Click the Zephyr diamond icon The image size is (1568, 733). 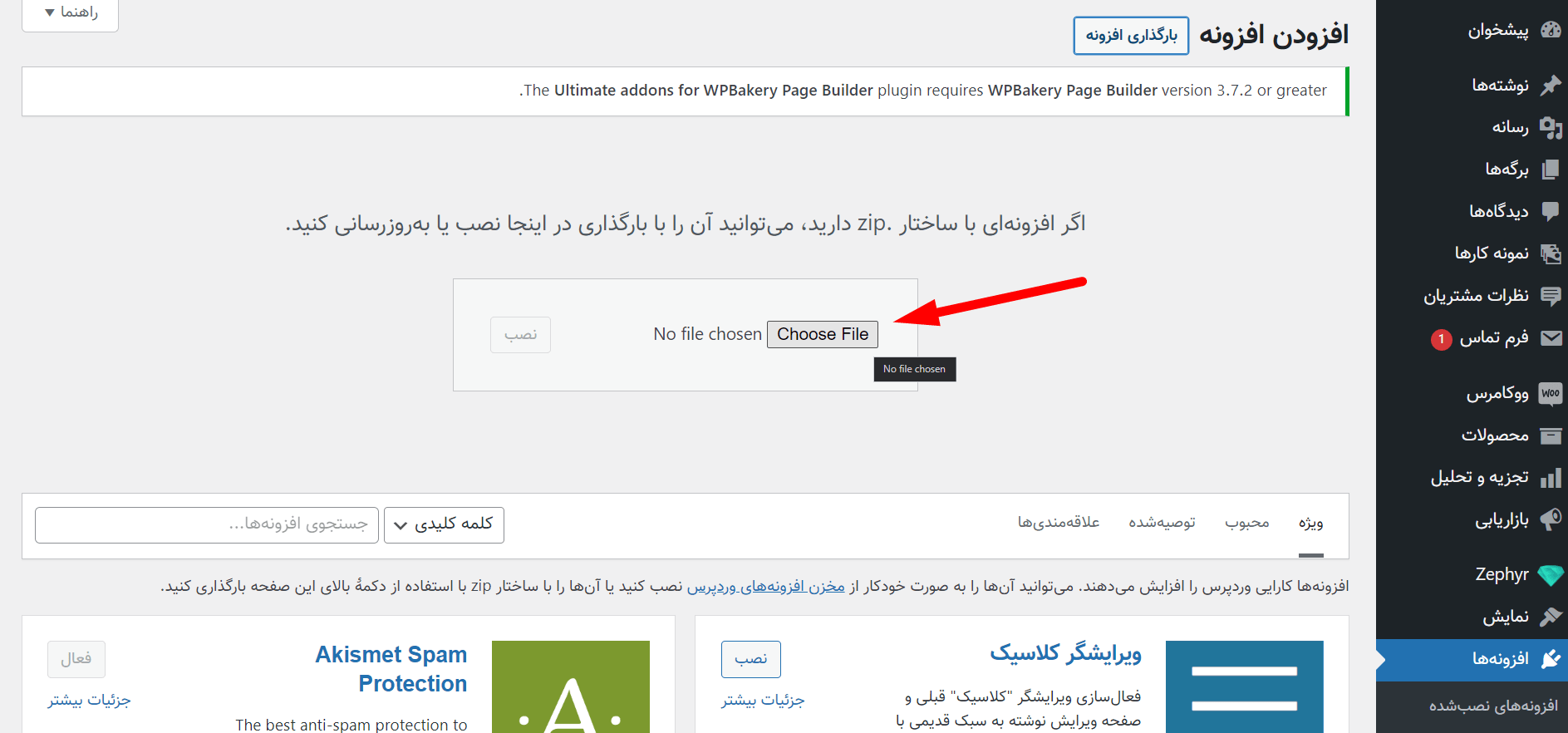[1551, 574]
